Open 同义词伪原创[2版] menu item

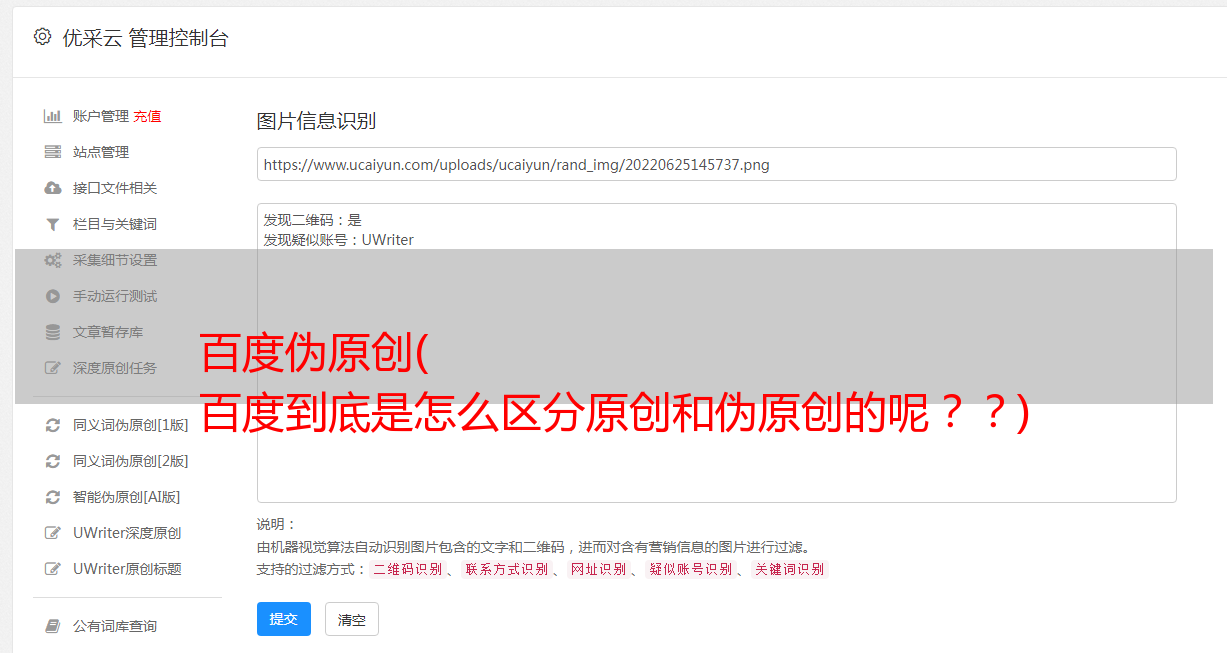tap(131, 461)
